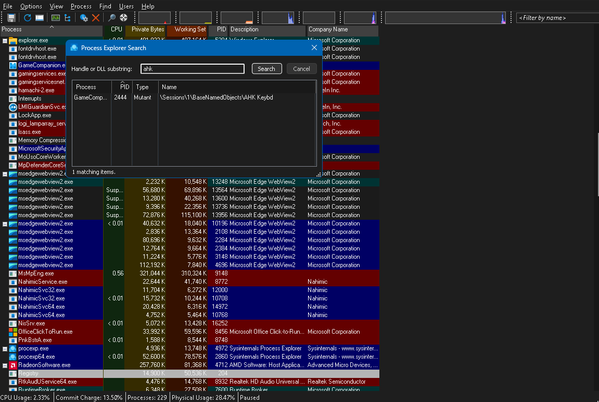Screen dimensions: 599x402
Task: Open the Help menu
Action: pyautogui.click(x=148, y=6)
